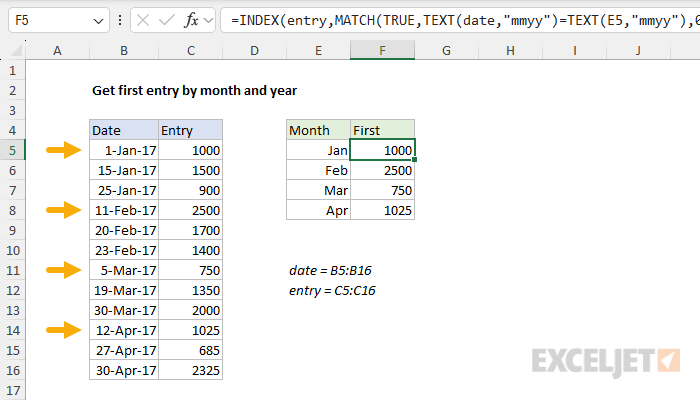Click the formula bar text with INDEX formula
The width and height of the screenshot is (700, 400).
click(x=464, y=21)
